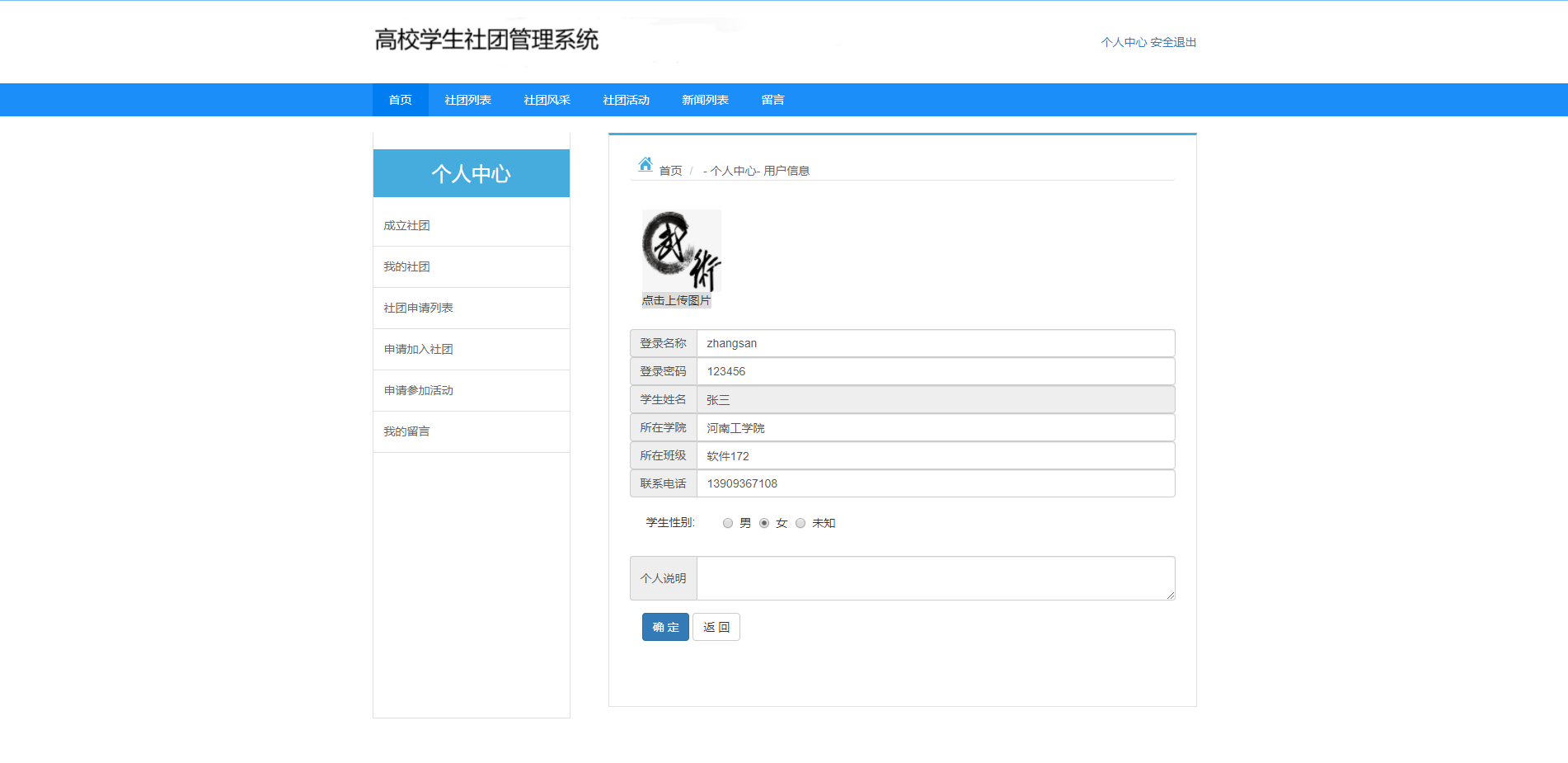Image resolution: width=1568 pixels, height=763 pixels.
Task: Click the 确定 confirm button
Action: [x=665, y=626]
